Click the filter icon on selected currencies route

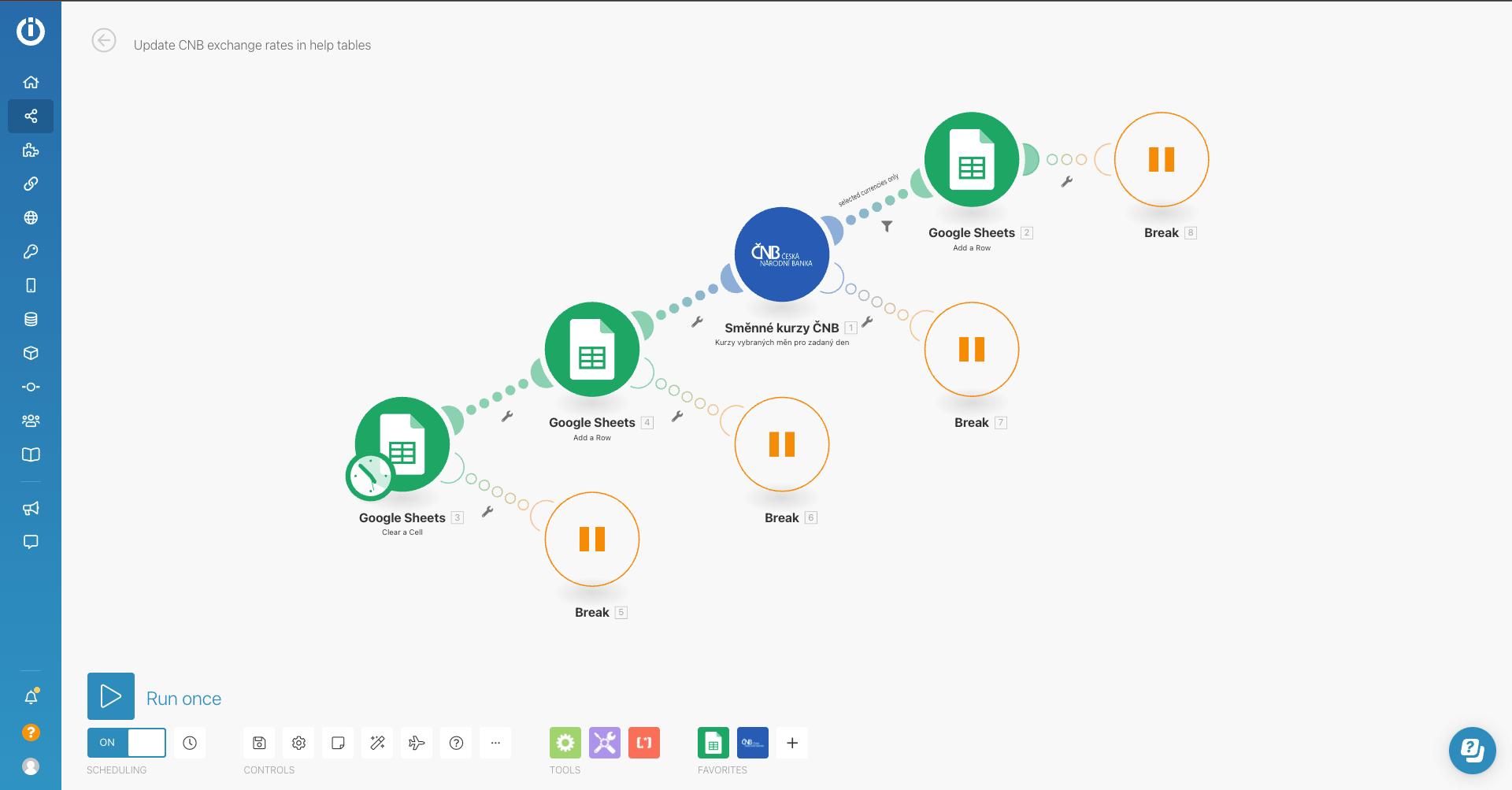coord(887,227)
